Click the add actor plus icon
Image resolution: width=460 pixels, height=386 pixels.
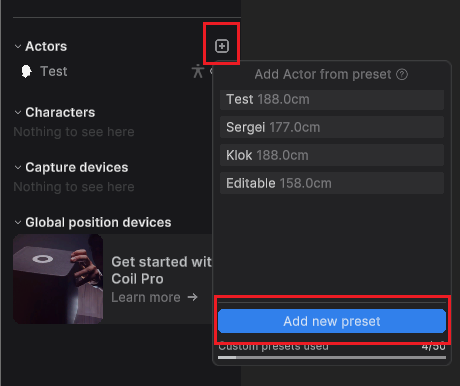tap(222, 46)
